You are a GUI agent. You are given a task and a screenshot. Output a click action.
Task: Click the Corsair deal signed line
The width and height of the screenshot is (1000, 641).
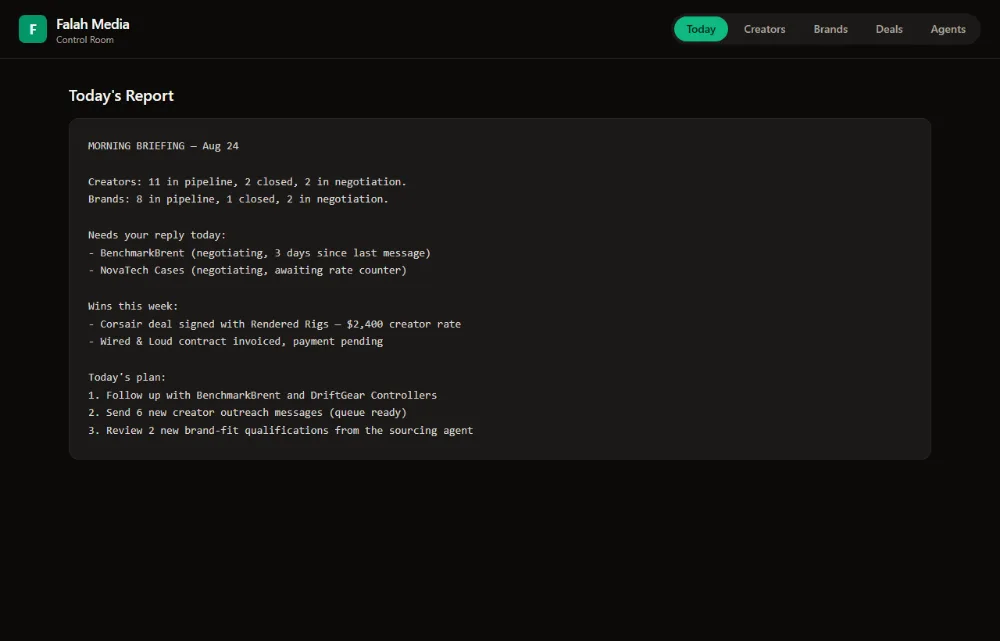click(274, 324)
